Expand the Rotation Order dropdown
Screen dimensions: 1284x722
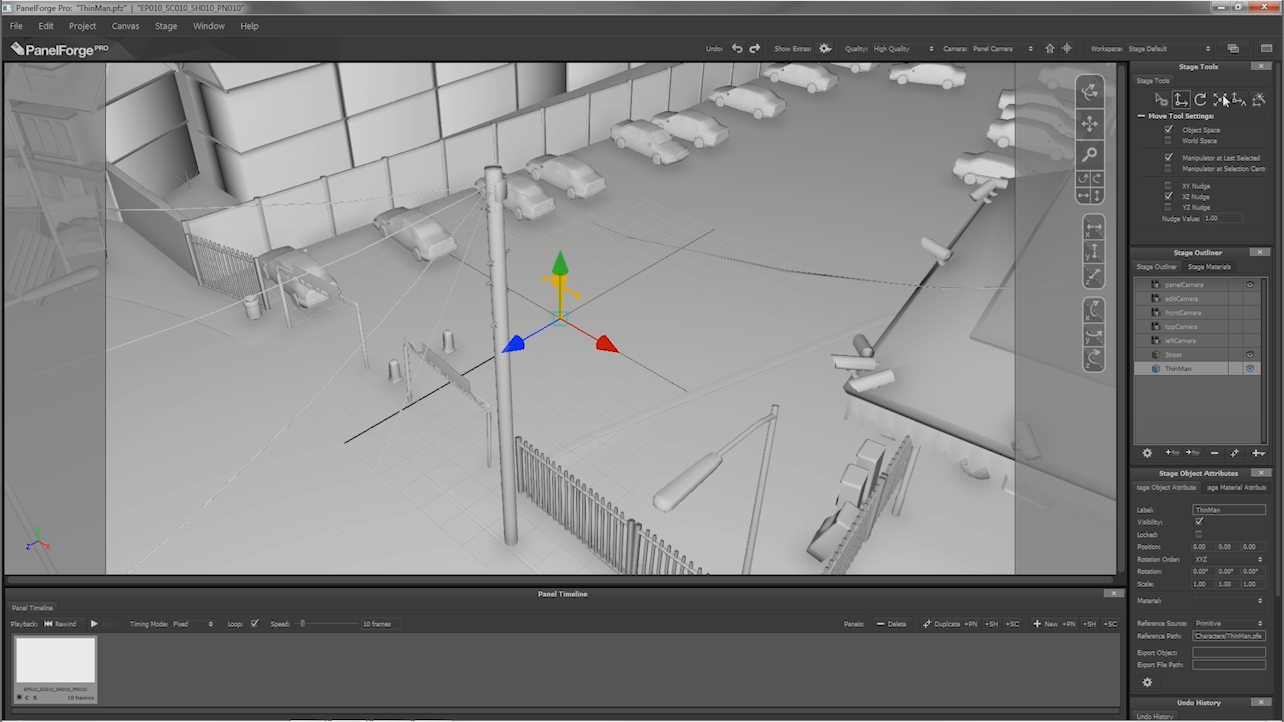pyautogui.click(x=1228, y=559)
